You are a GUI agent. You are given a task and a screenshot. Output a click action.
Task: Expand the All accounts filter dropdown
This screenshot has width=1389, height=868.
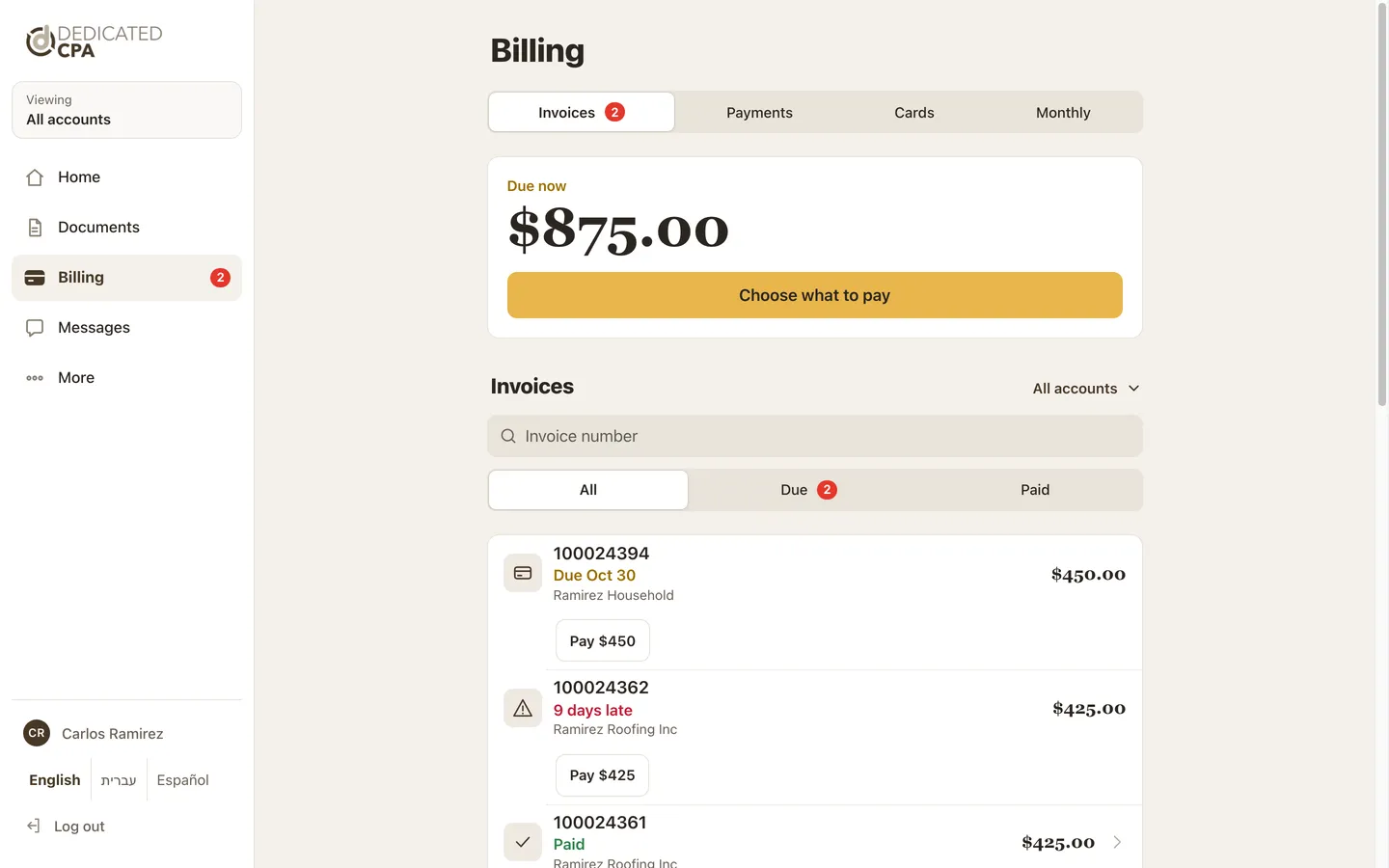[x=1086, y=388]
